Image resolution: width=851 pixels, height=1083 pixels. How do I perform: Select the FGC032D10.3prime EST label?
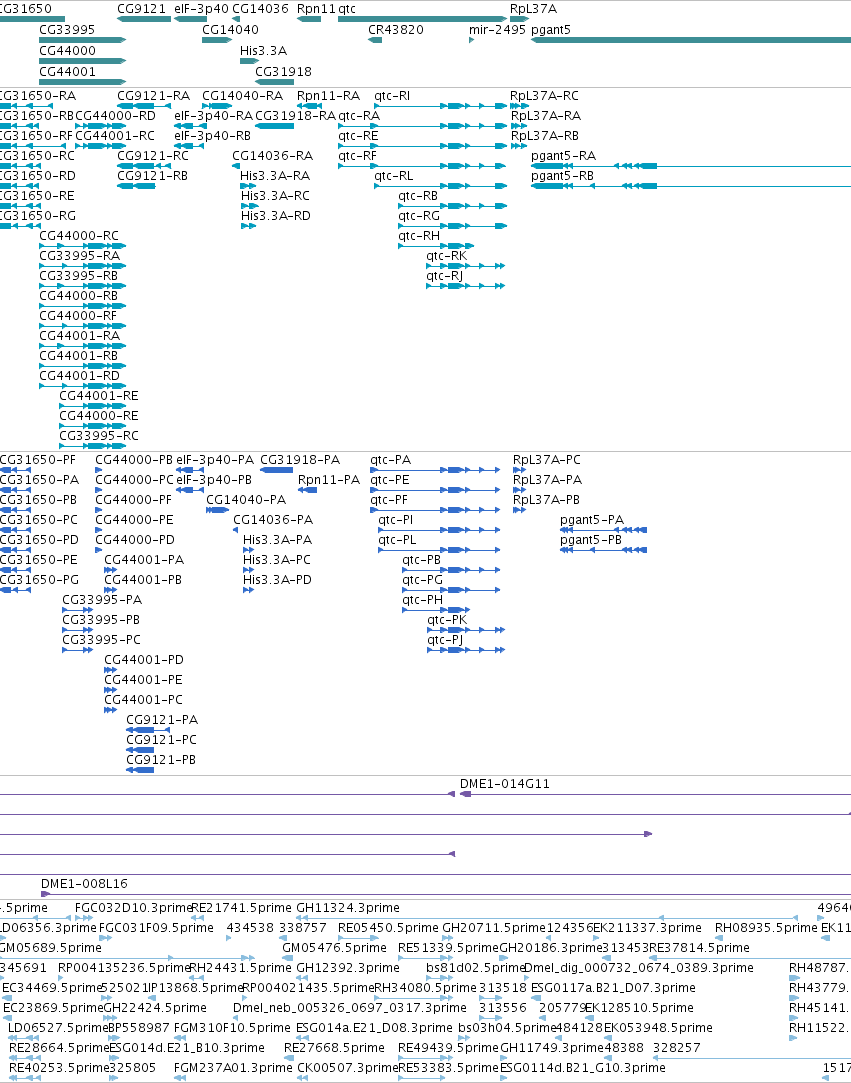pyautogui.click(x=133, y=908)
